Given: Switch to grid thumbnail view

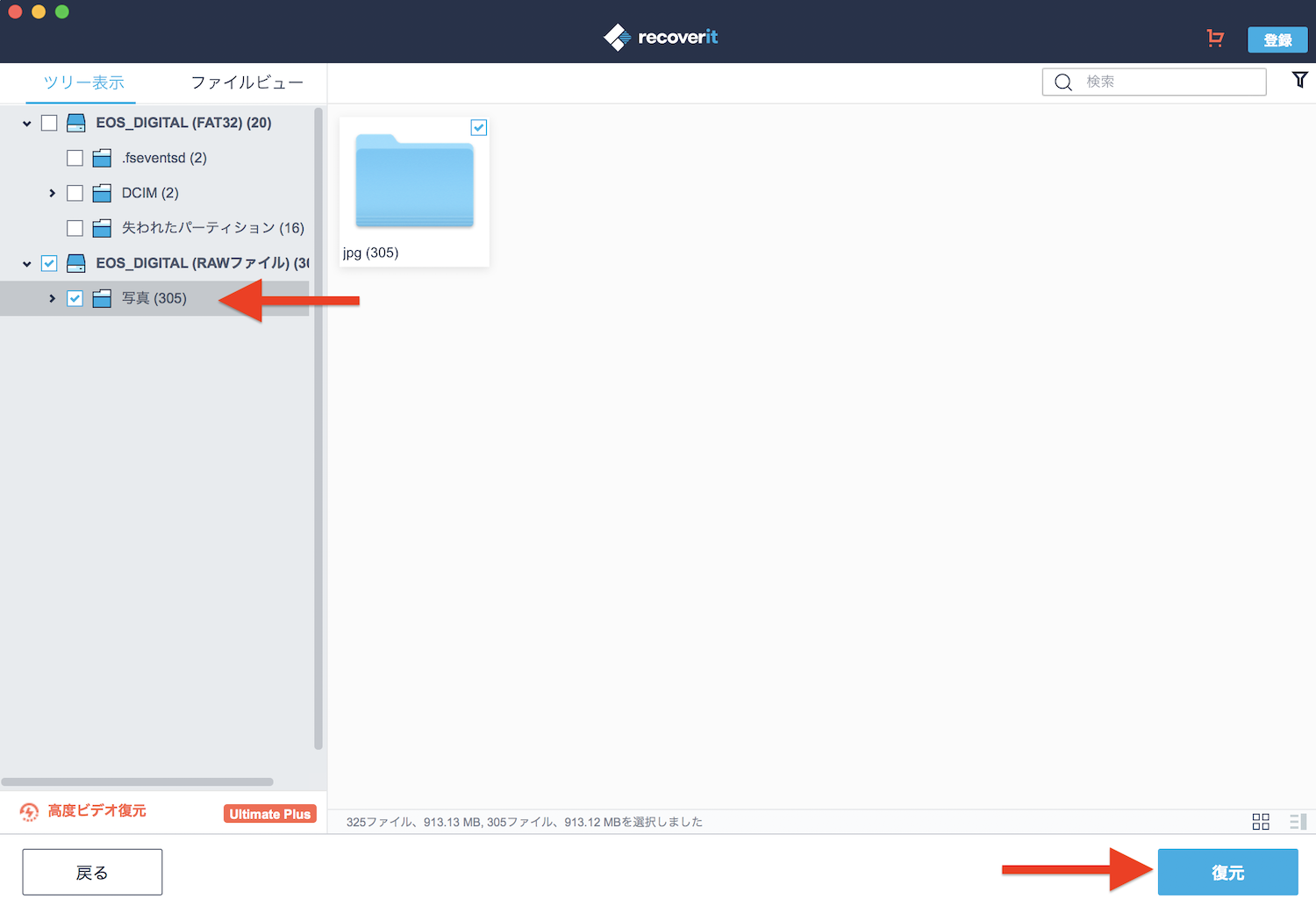Looking at the screenshot, I should coord(1261,822).
